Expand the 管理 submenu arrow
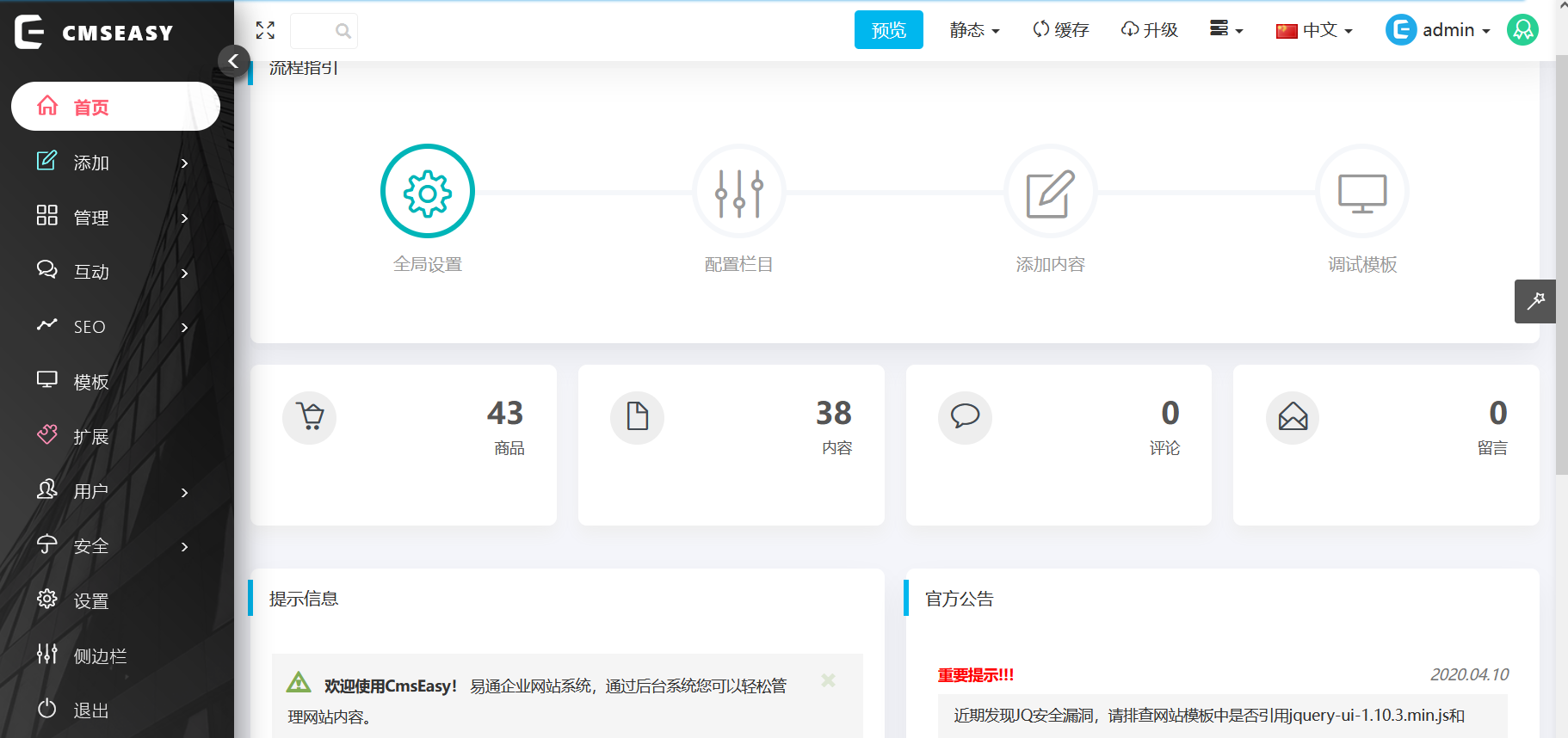Viewport: 1568px width, 738px height. click(x=184, y=218)
